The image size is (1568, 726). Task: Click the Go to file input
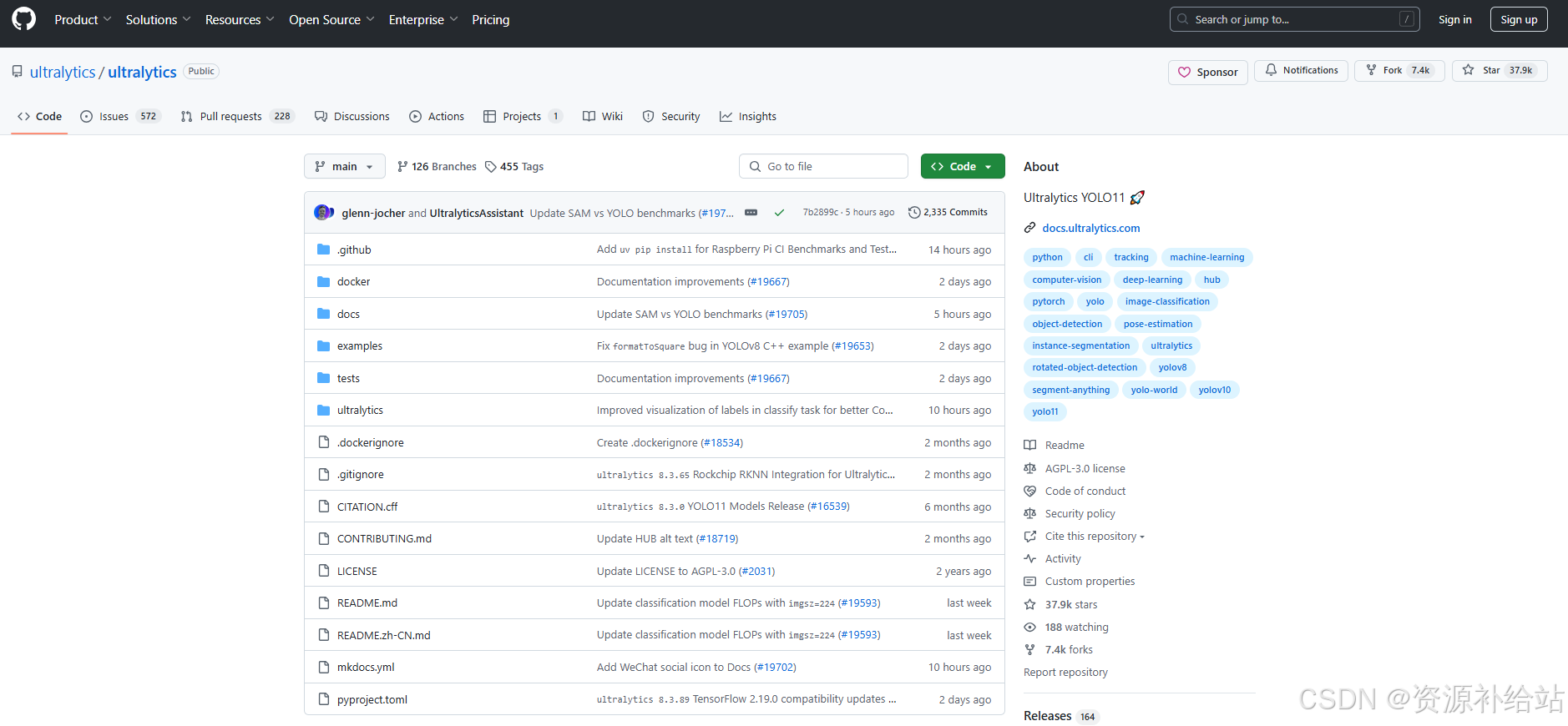coord(823,166)
